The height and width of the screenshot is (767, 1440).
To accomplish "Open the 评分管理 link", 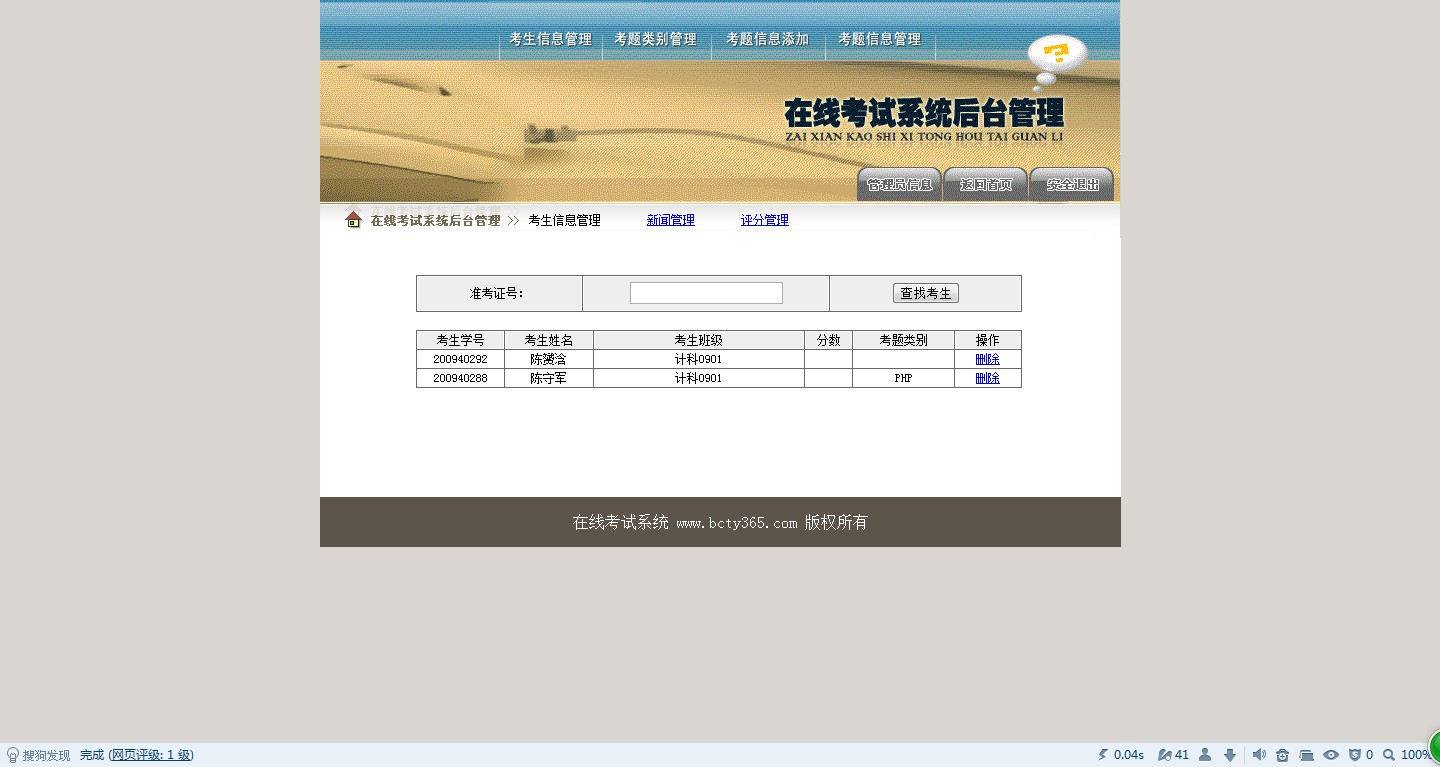I will pyautogui.click(x=764, y=220).
